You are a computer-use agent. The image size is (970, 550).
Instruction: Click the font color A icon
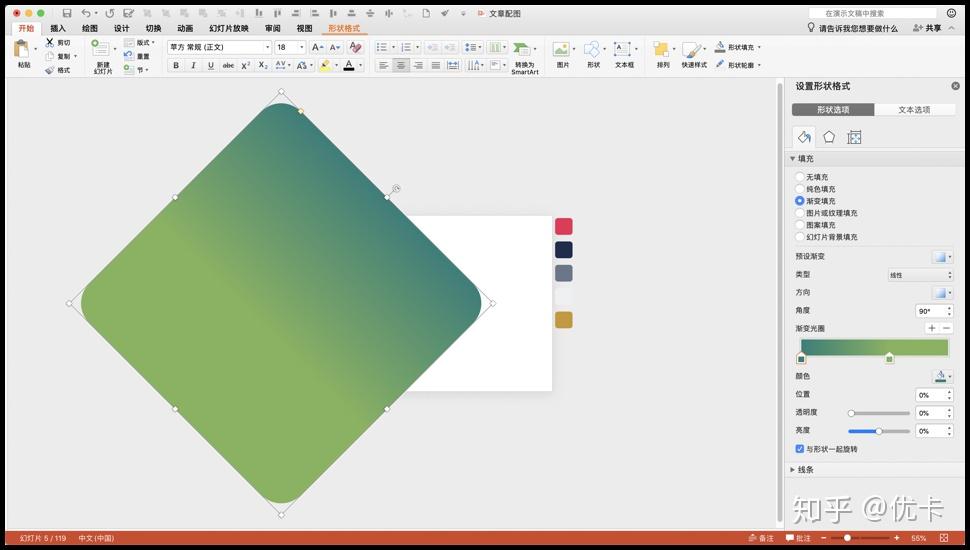[349, 65]
